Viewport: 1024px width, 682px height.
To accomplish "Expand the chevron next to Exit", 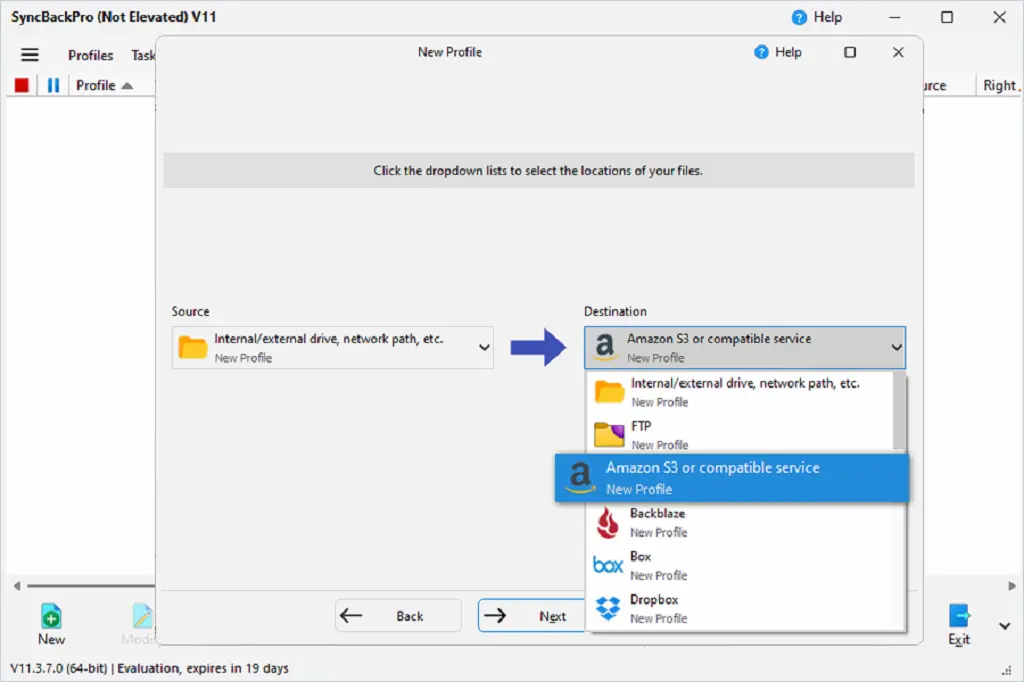I will click(x=1003, y=627).
